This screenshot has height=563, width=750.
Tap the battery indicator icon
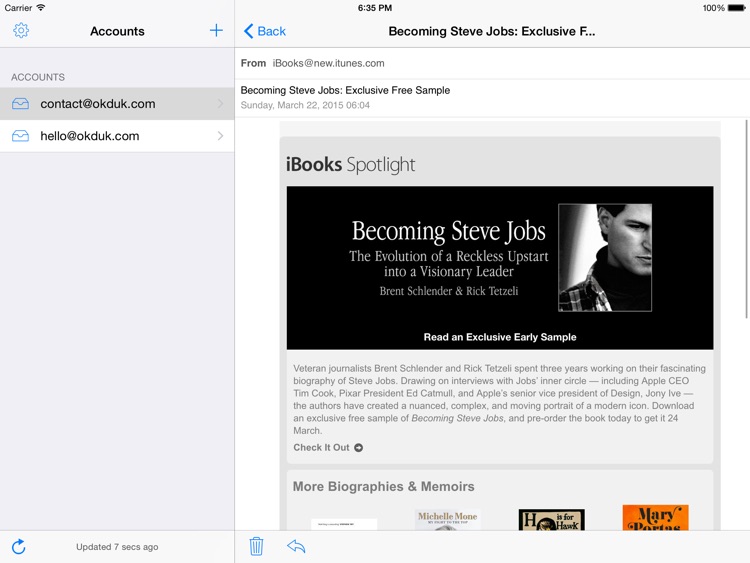737,8
